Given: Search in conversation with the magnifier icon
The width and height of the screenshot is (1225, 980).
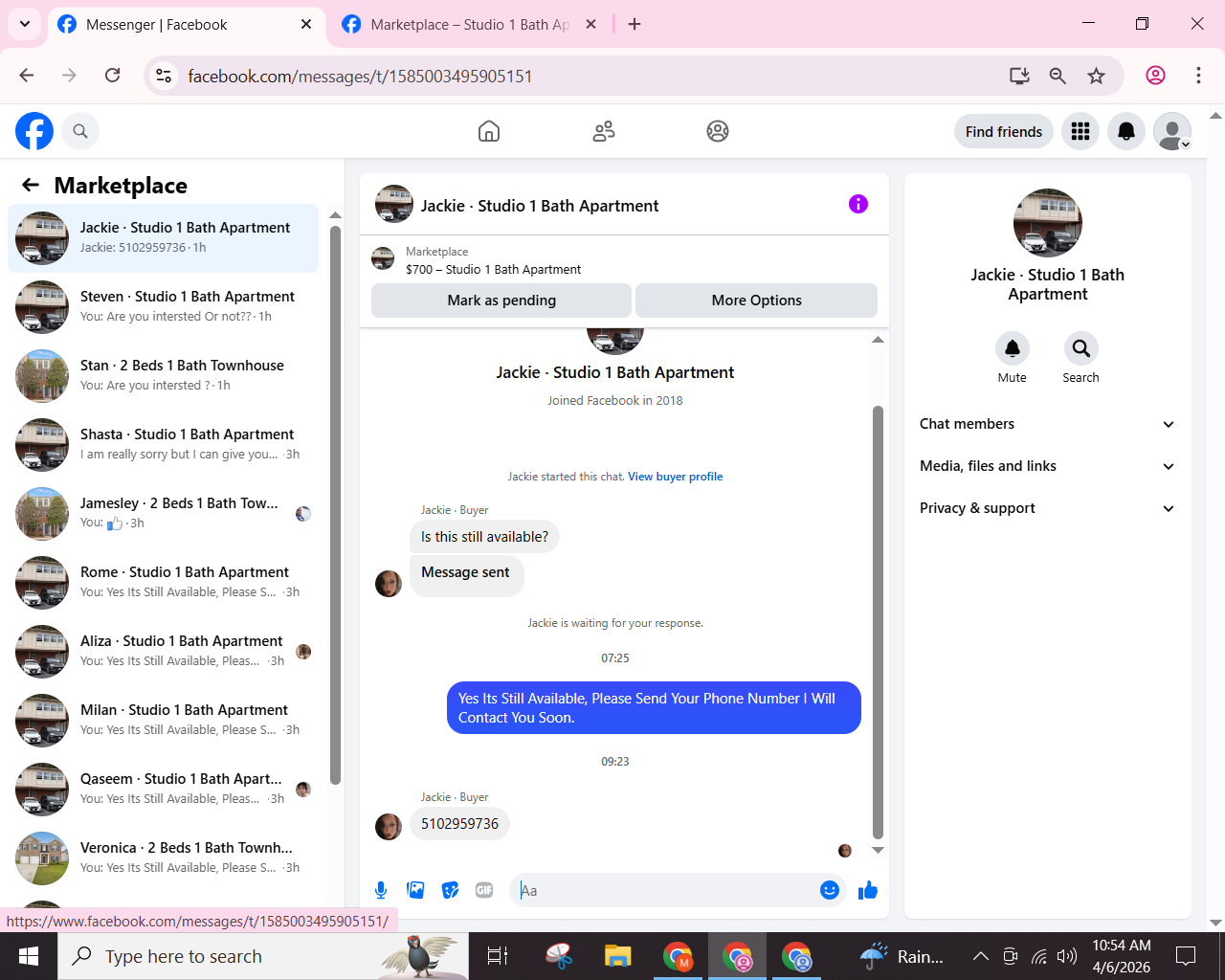Looking at the screenshot, I should [1081, 348].
